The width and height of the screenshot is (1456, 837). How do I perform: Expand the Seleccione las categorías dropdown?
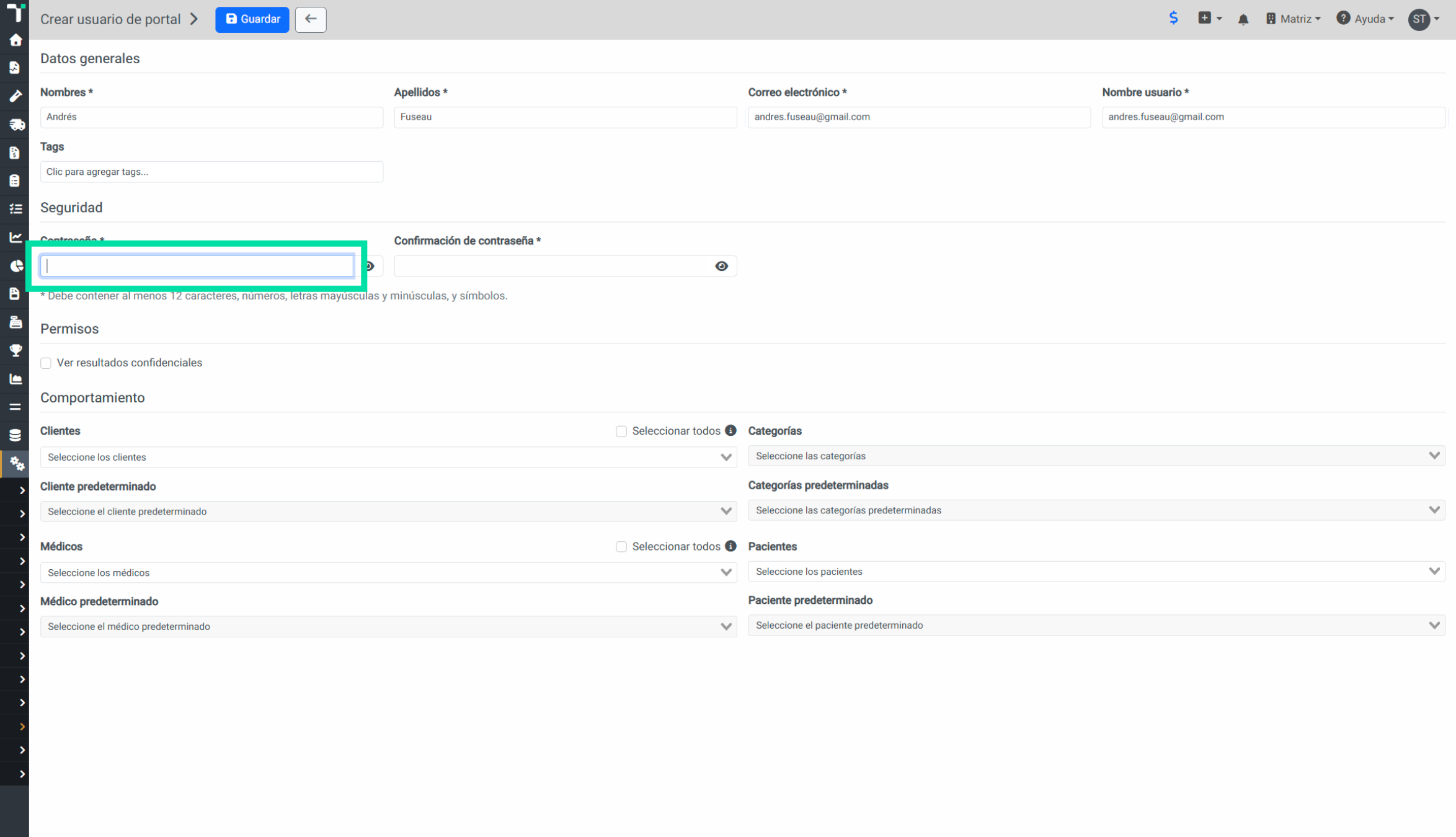pyautogui.click(x=1096, y=456)
